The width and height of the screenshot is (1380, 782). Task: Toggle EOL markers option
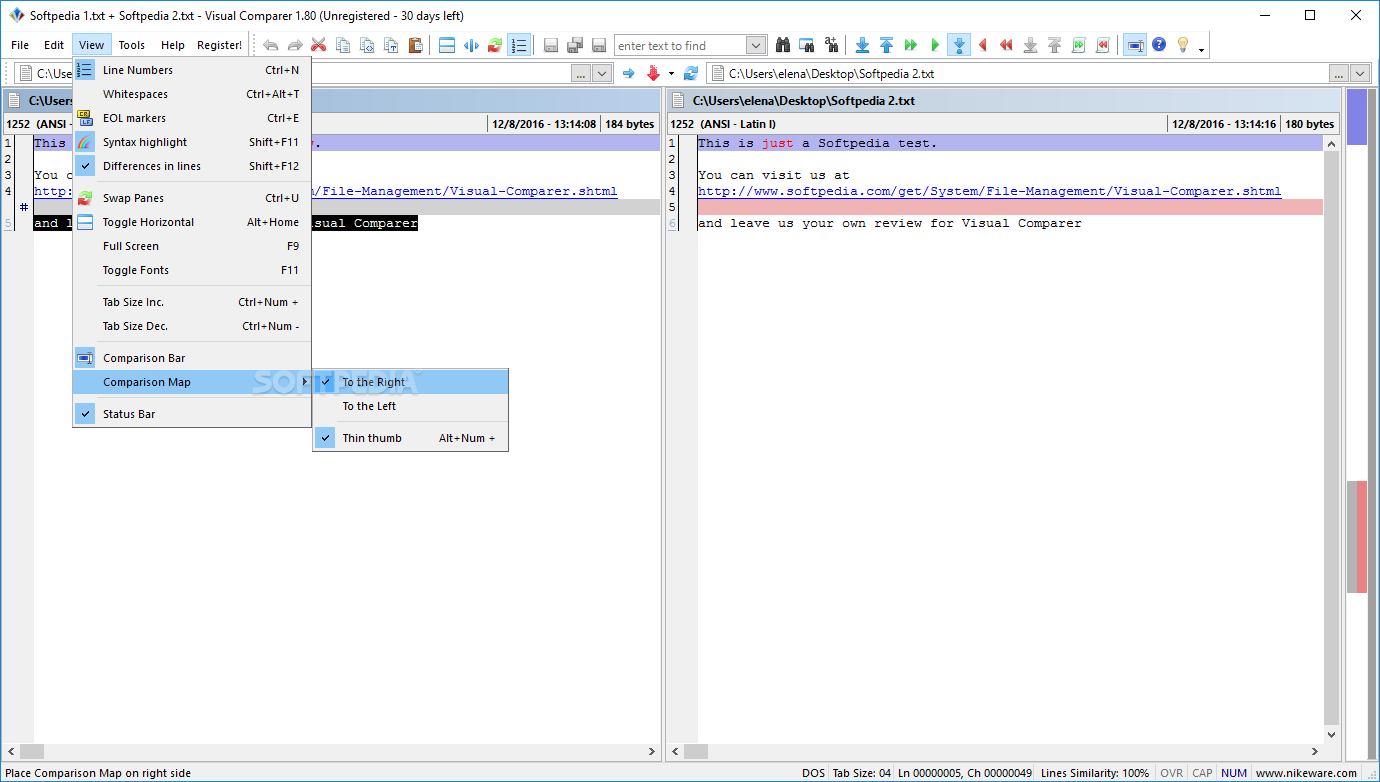192,118
